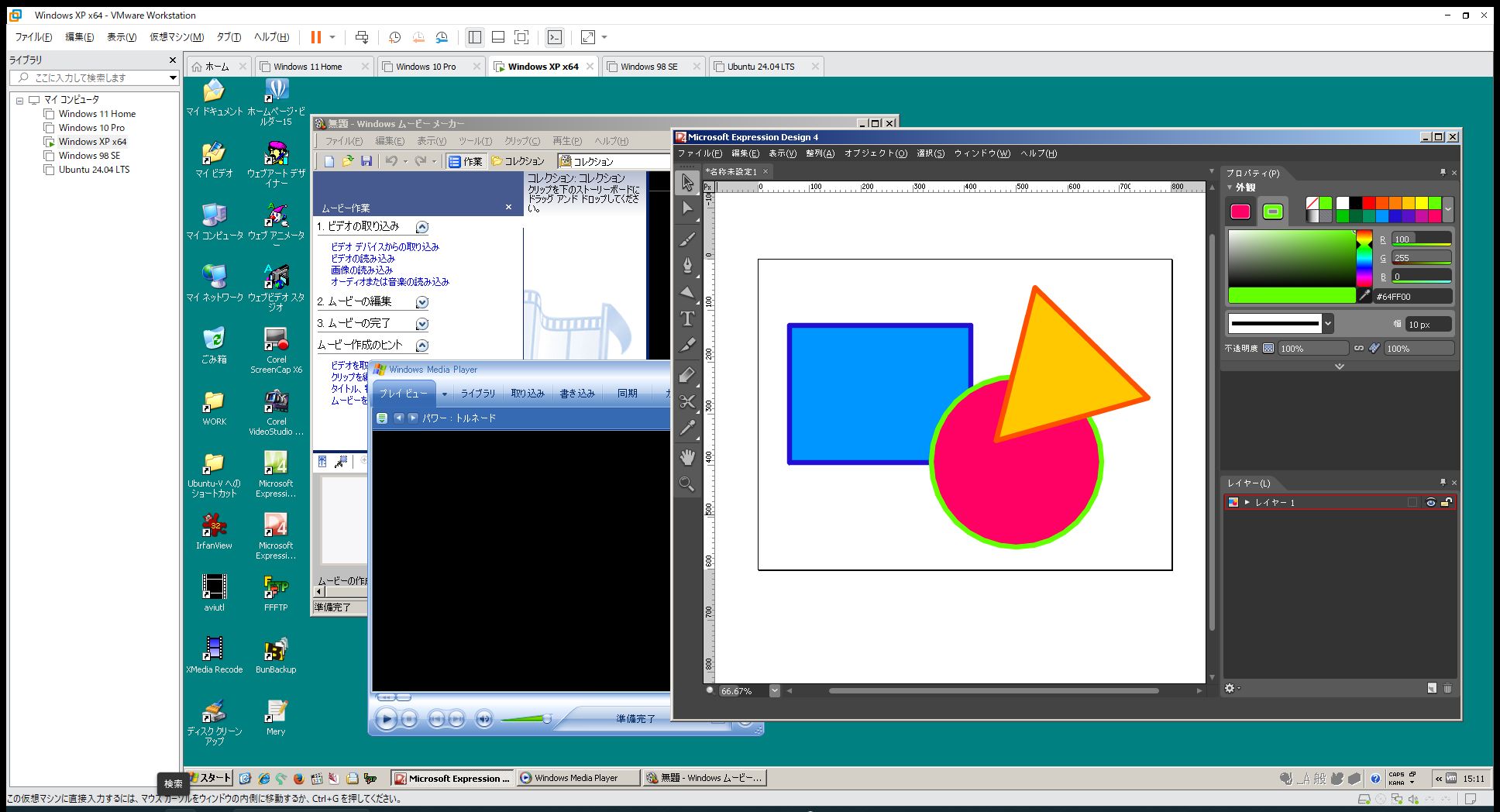Pick the red swatch in the color palette
The width and height of the screenshot is (1500, 812).
tap(1369, 203)
